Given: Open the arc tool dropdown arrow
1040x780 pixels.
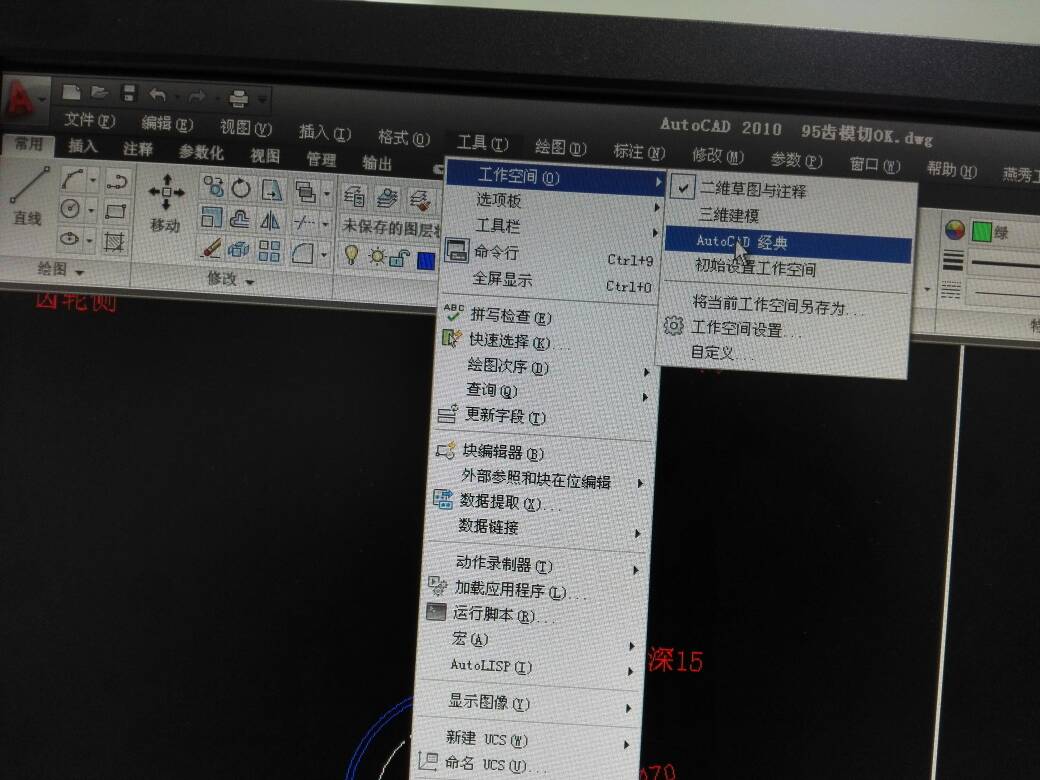Looking at the screenshot, I should (x=93, y=180).
